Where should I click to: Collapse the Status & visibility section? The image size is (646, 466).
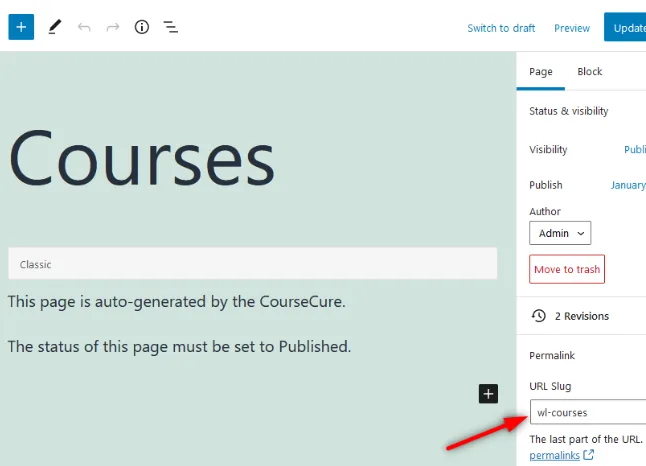click(569, 111)
